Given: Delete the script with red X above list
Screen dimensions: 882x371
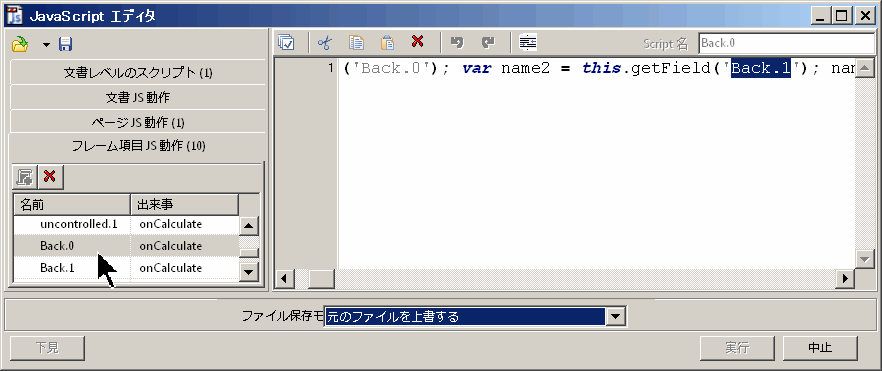Looking at the screenshot, I should [50, 177].
